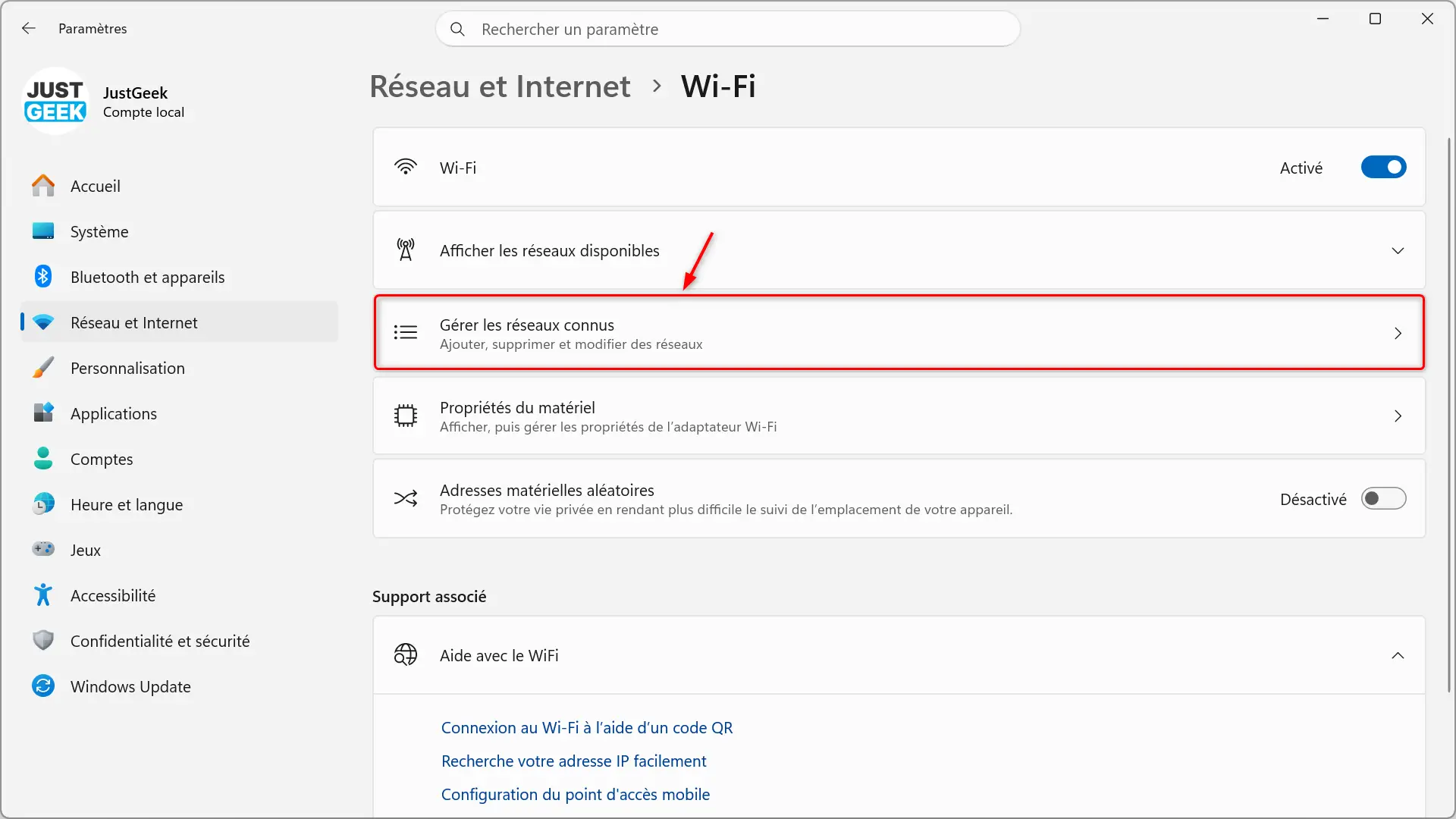Open Applications in sidebar

tap(179, 413)
